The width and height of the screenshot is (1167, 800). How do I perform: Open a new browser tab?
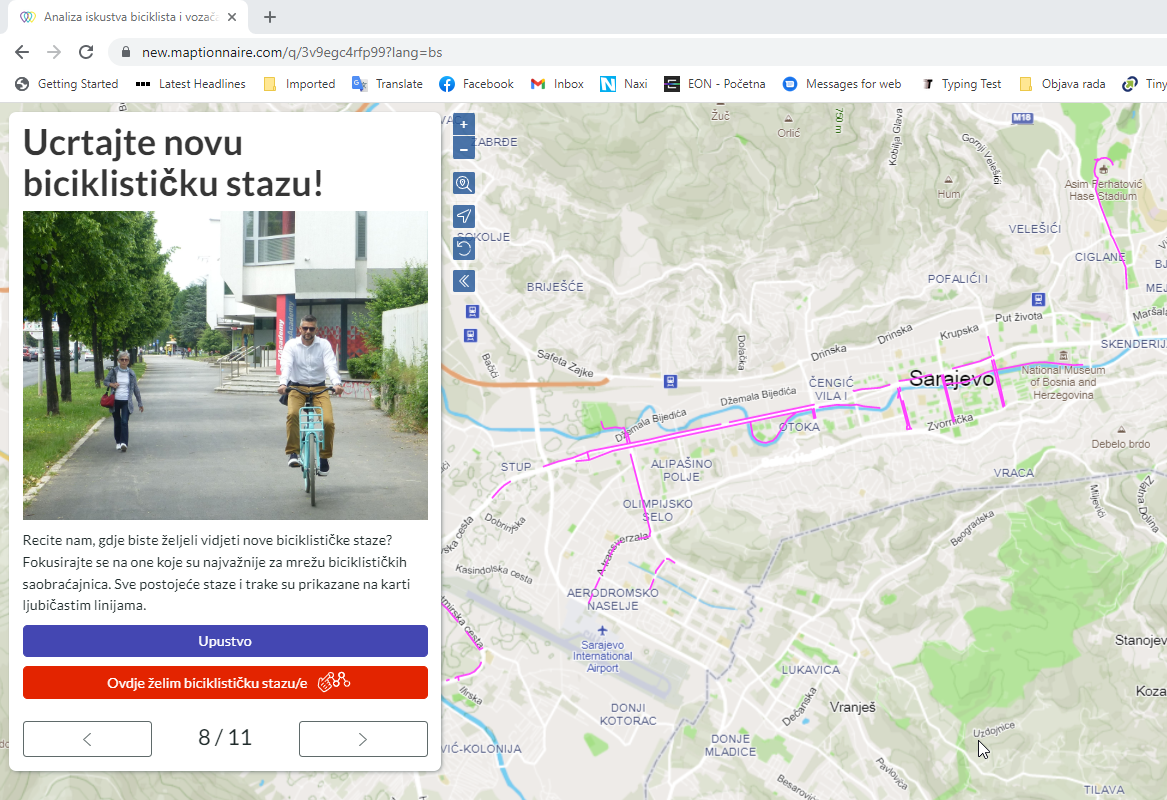click(x=270, y=17)
